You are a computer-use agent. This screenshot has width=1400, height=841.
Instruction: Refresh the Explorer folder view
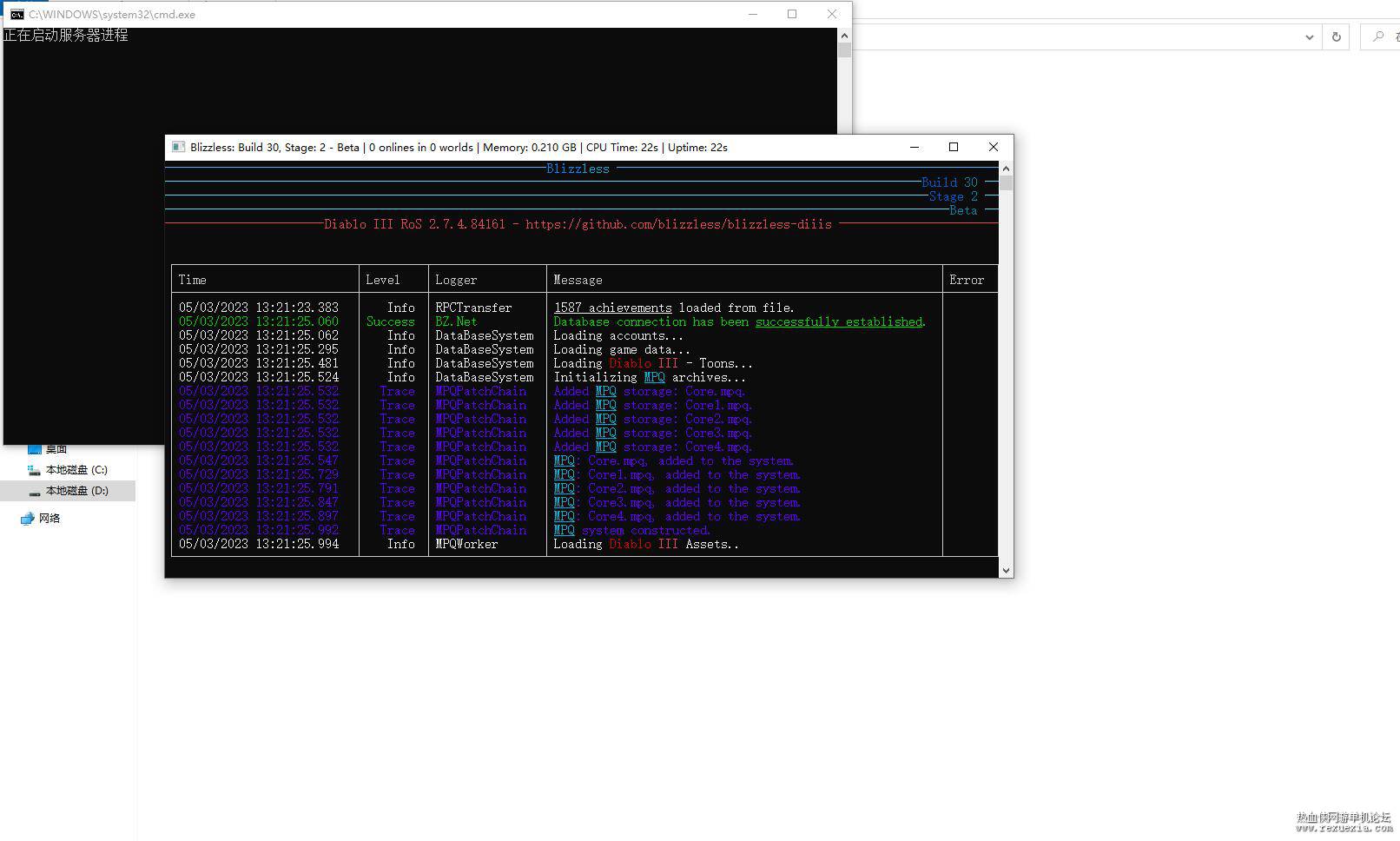click(x=1336, y=36)
